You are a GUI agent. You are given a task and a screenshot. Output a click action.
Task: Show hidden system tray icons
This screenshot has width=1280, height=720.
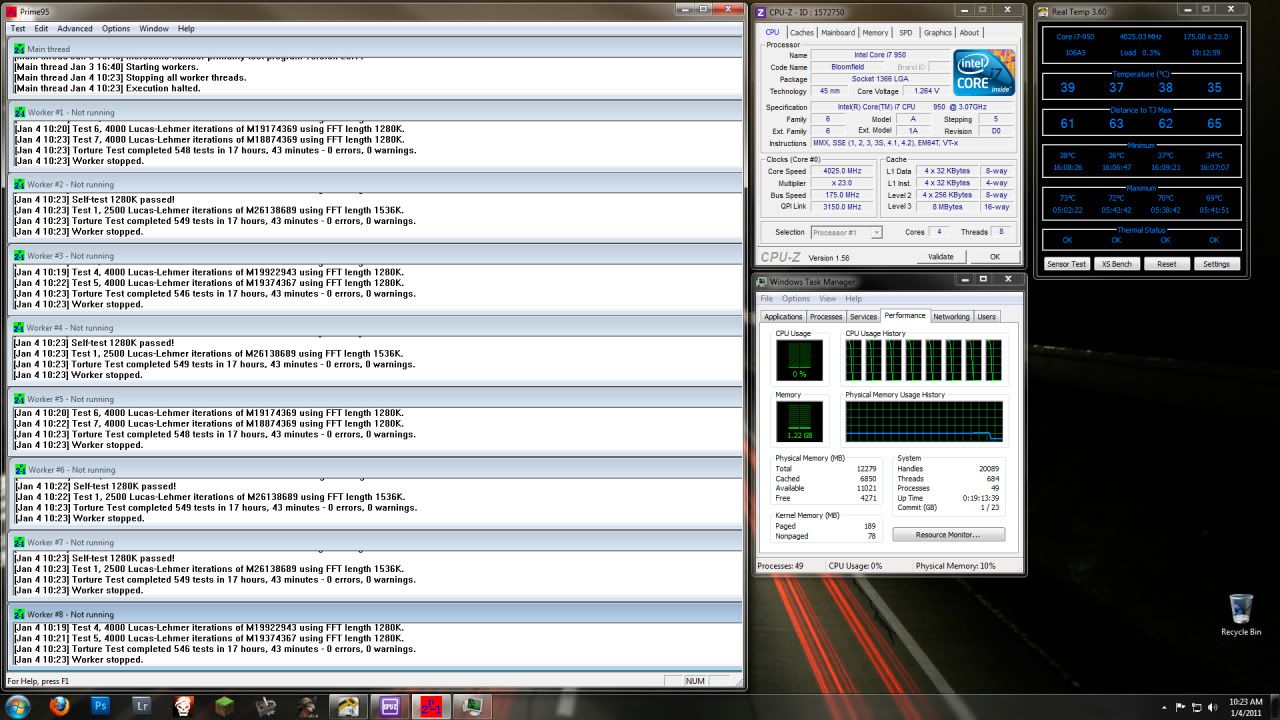pos(1164,707)
